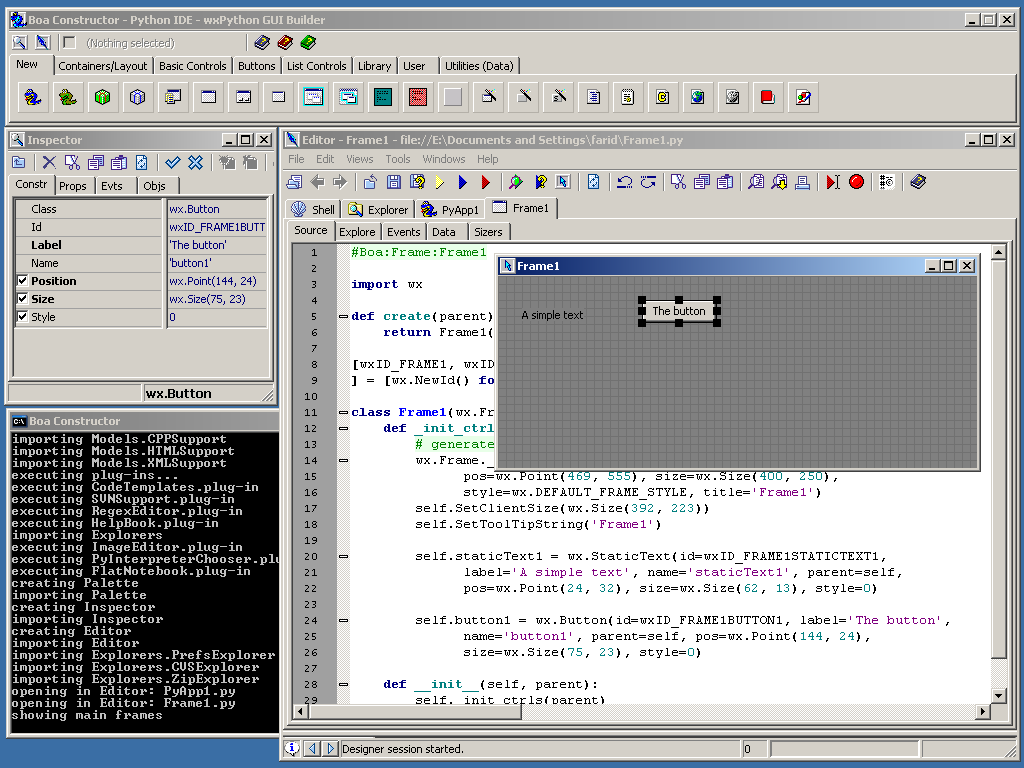Image resolution: width=1024 pixels, height=768 pixels.
Task: Open the blue help book in the palette toolbar
Action: pyautogui.click(x=262, y=43)
